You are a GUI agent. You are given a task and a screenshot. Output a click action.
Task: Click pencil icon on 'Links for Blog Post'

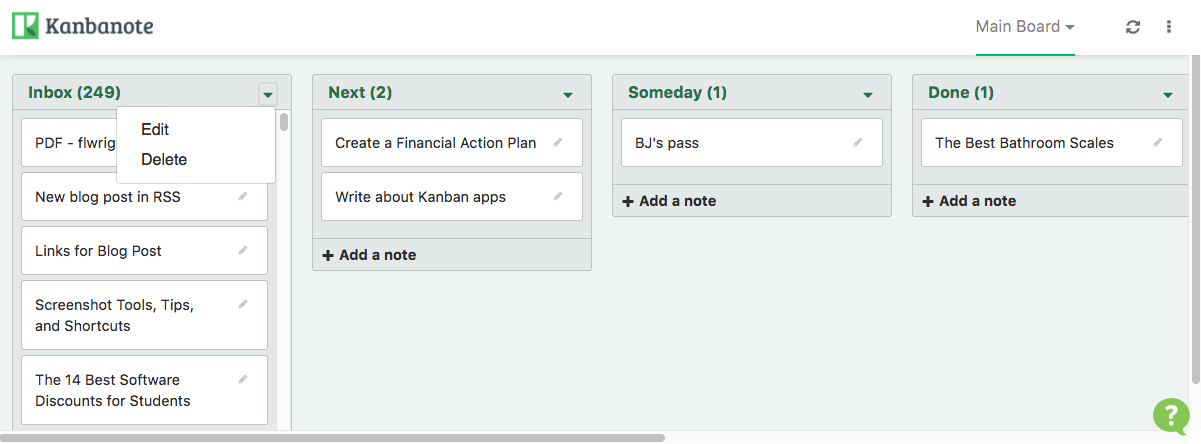pos(243,251)
